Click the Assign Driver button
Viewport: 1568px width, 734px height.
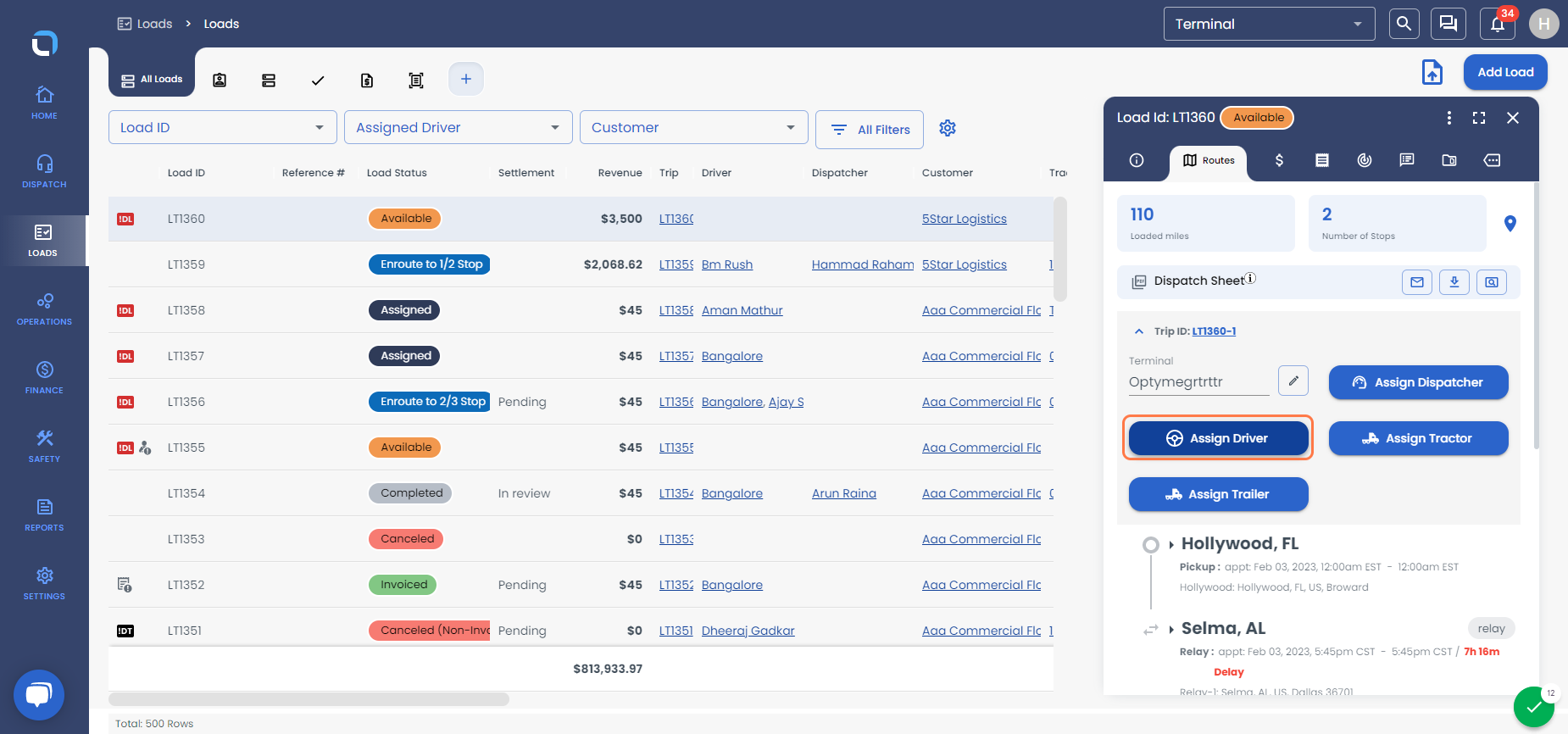pyautogui.click(x=1219, y=438)
